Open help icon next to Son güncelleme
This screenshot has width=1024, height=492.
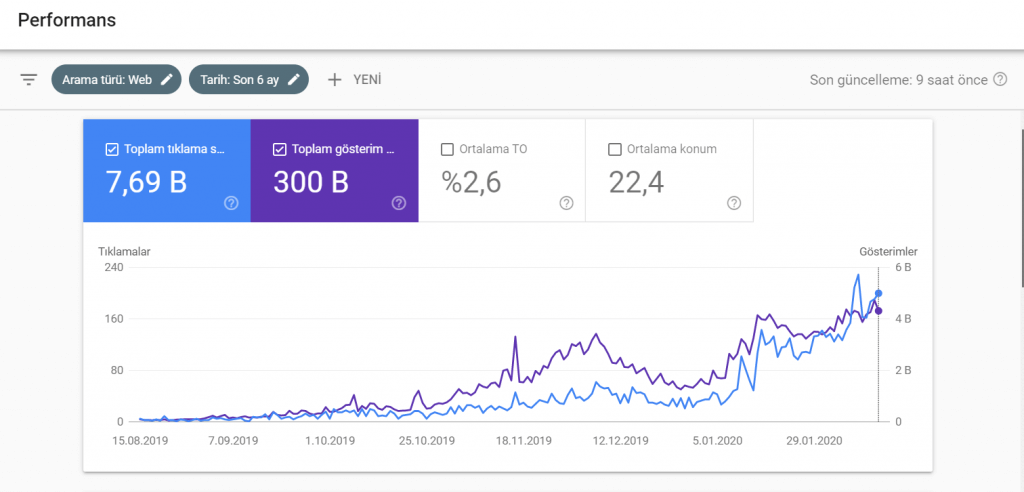[1000, 79]
